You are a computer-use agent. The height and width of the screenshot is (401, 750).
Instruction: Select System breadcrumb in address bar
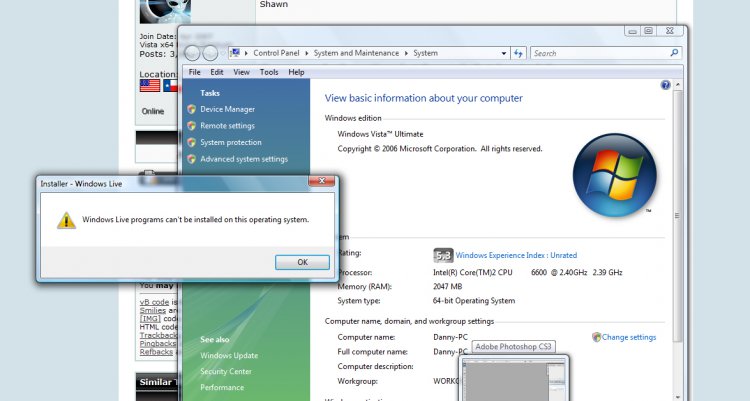(x=425, y=53)
